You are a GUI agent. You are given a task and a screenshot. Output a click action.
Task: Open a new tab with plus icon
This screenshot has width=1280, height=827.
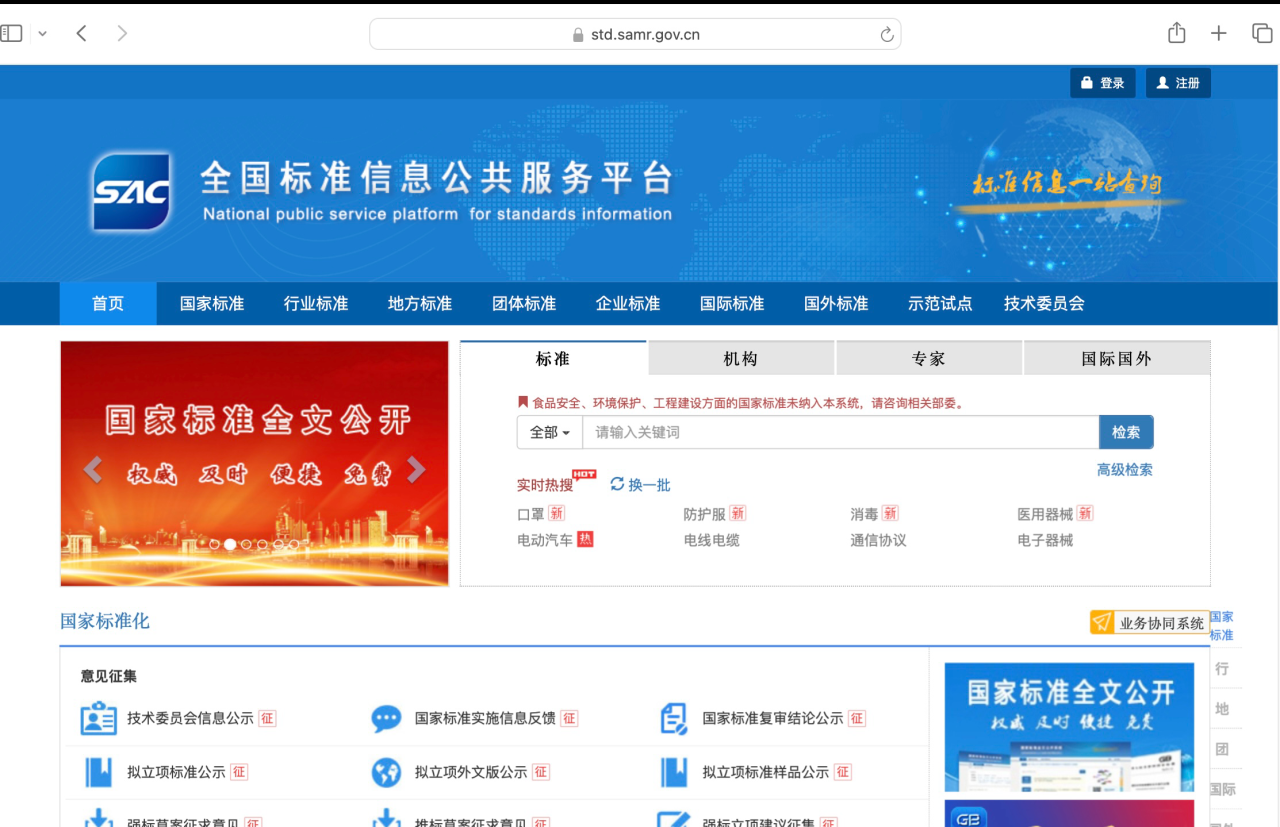click(x=1218, y=33)
